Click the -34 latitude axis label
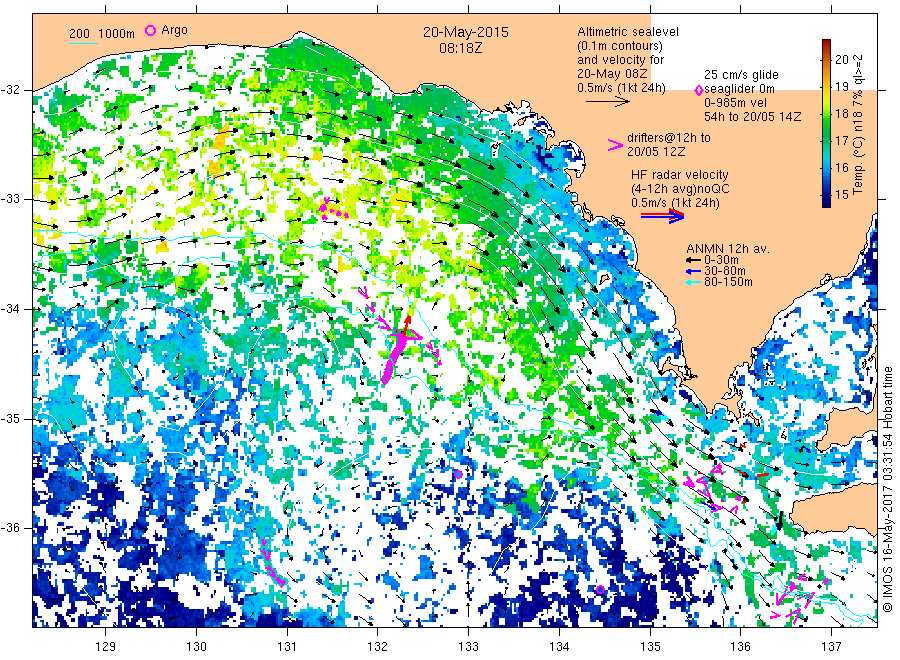 tap(10, 309)
